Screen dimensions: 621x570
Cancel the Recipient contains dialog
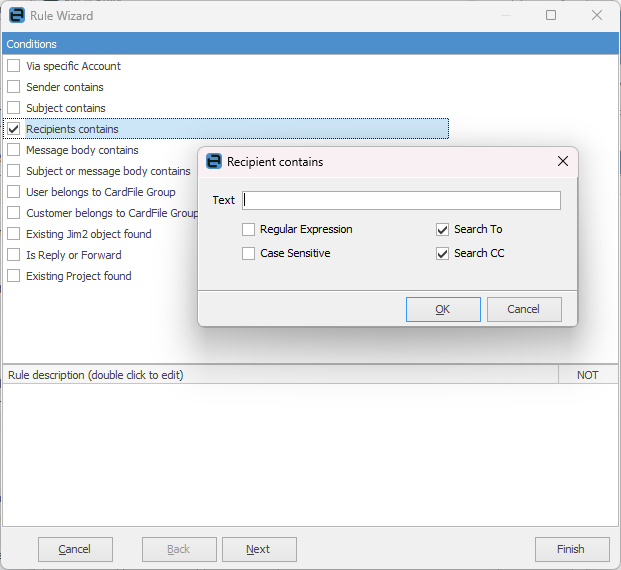point(524,309)
